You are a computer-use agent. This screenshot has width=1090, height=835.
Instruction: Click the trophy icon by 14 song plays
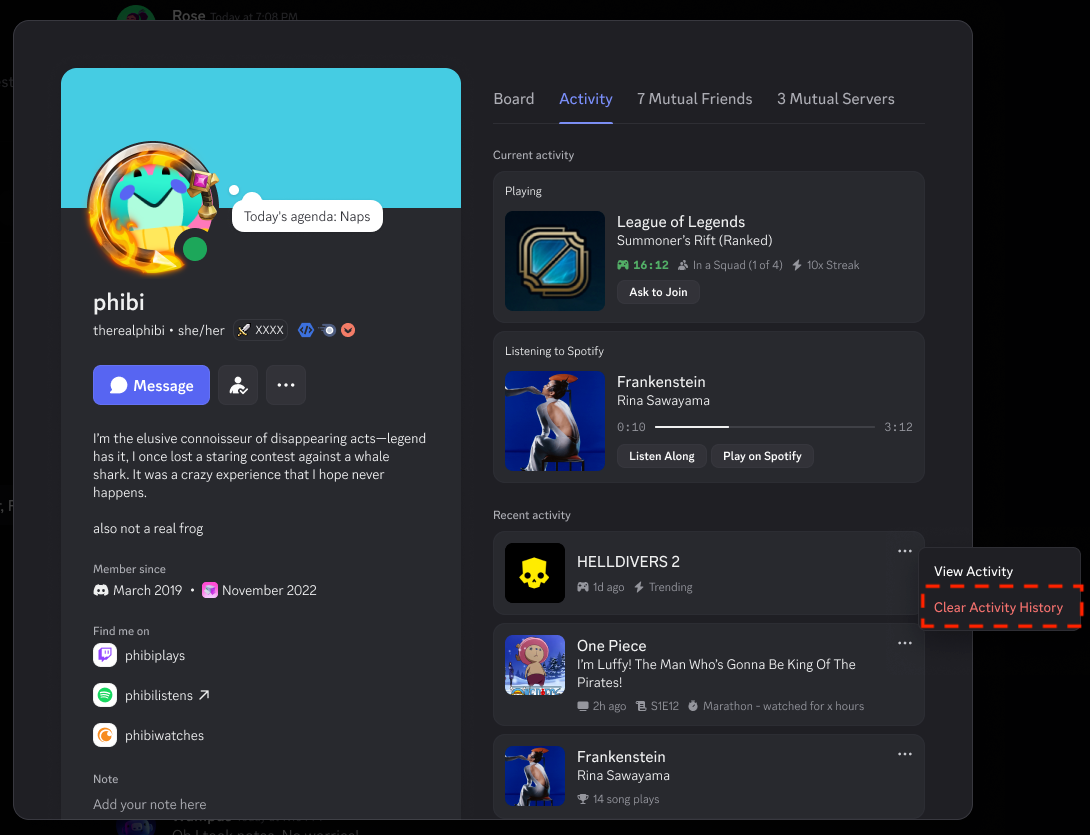[x=583, y=799]
